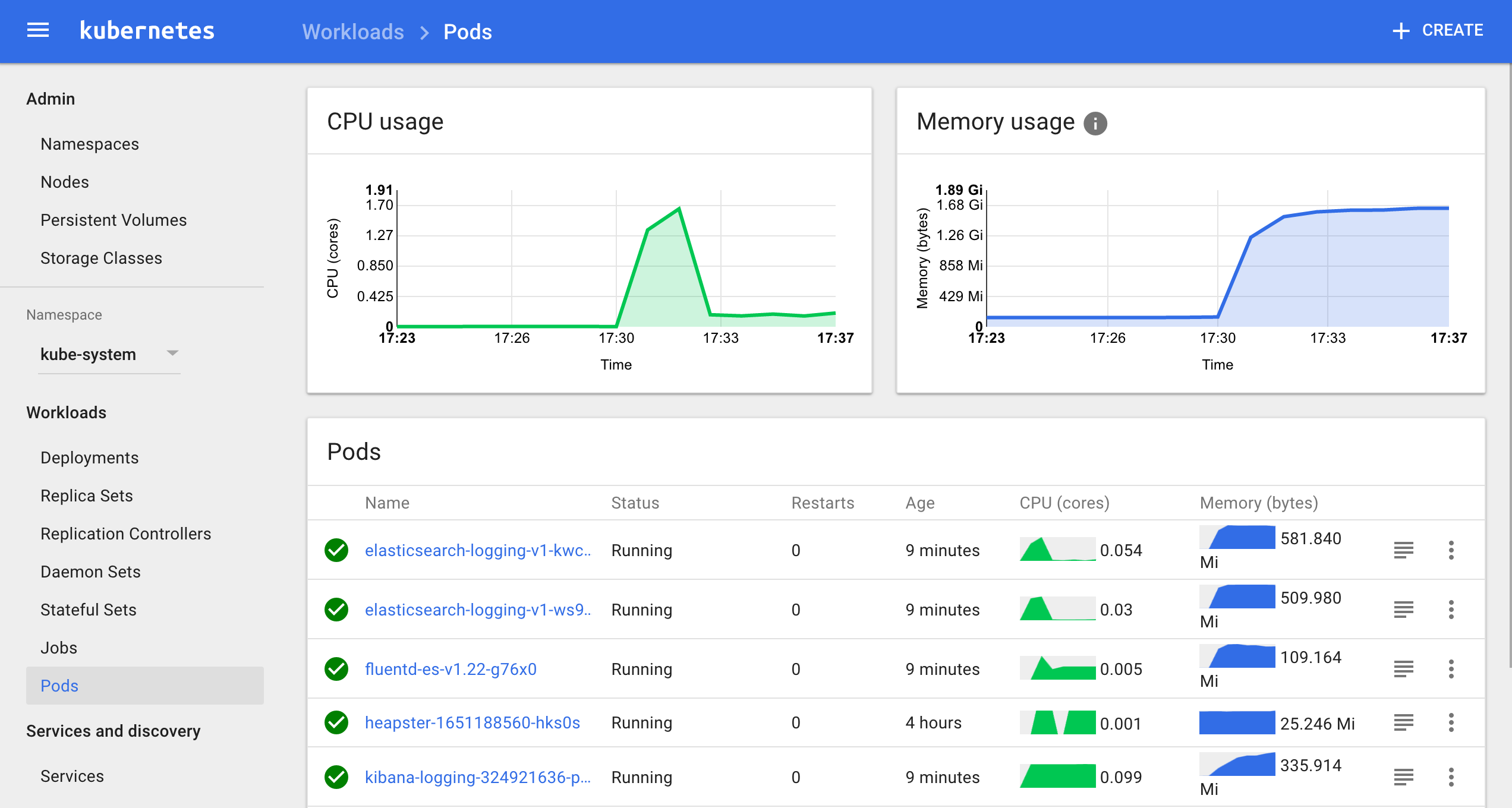Click Workloads in the breadcrumb
Viewport: 1512px width, 808px height.
coord(353,31)
